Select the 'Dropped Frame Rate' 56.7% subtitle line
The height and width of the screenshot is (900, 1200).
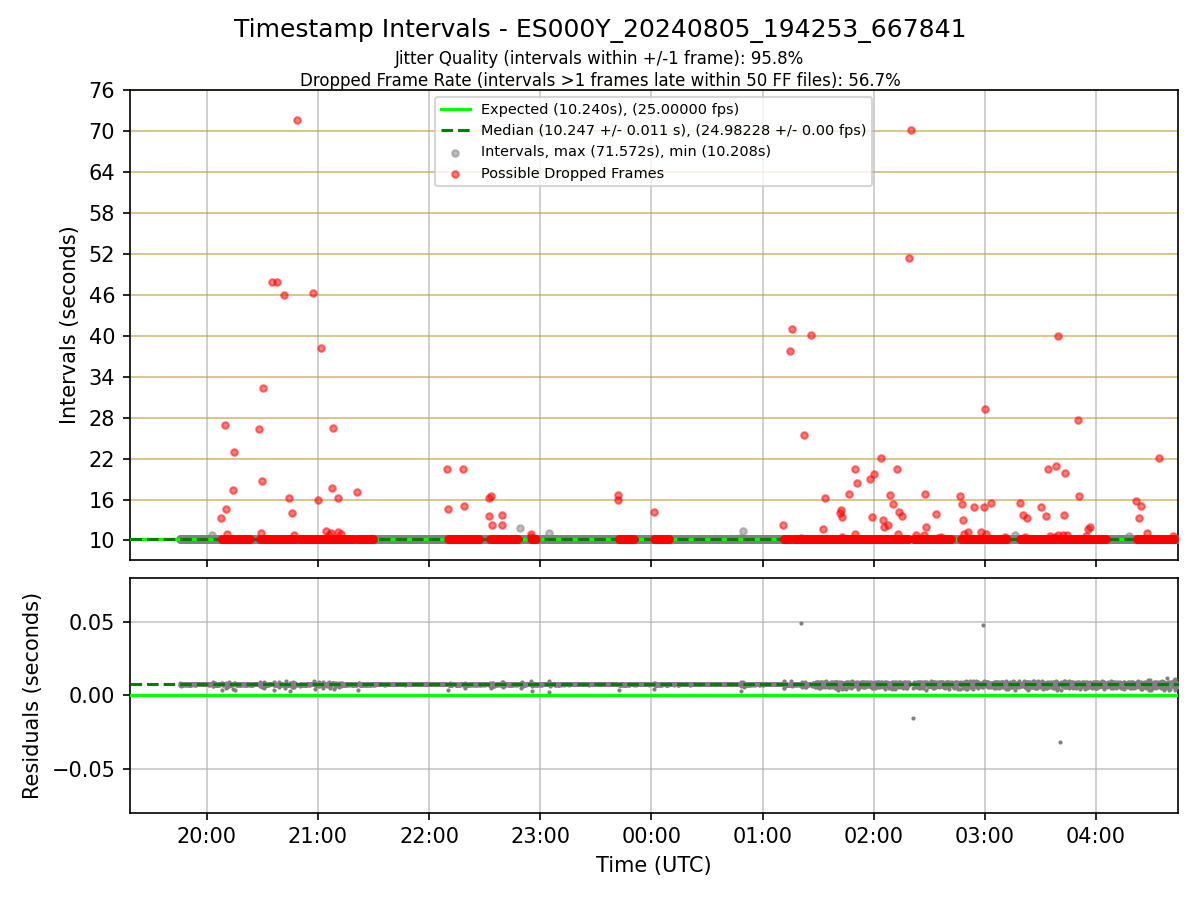(x=600, y=80)
